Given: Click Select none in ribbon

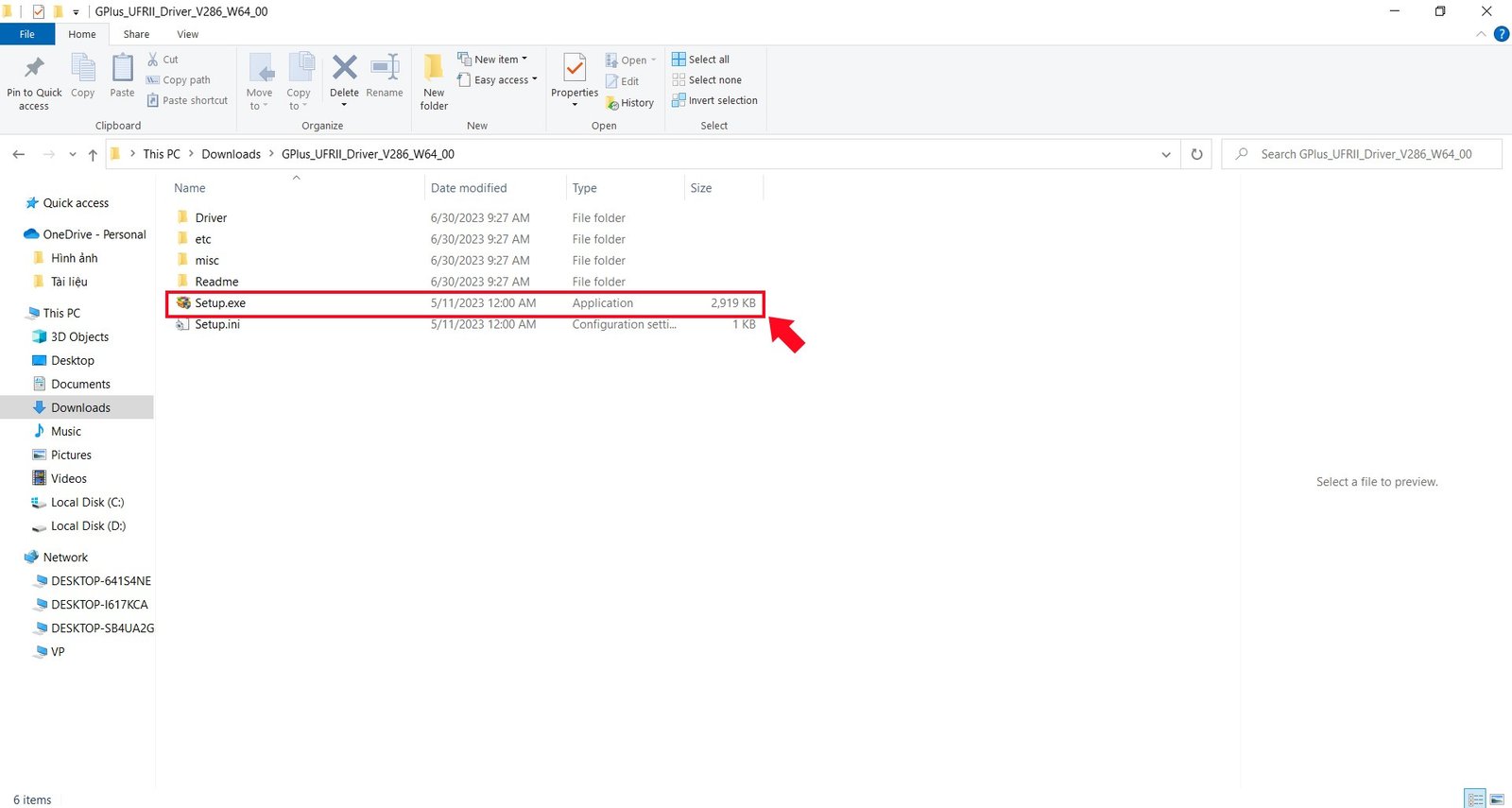Looking at the screenshot, I should coord(707,80).
